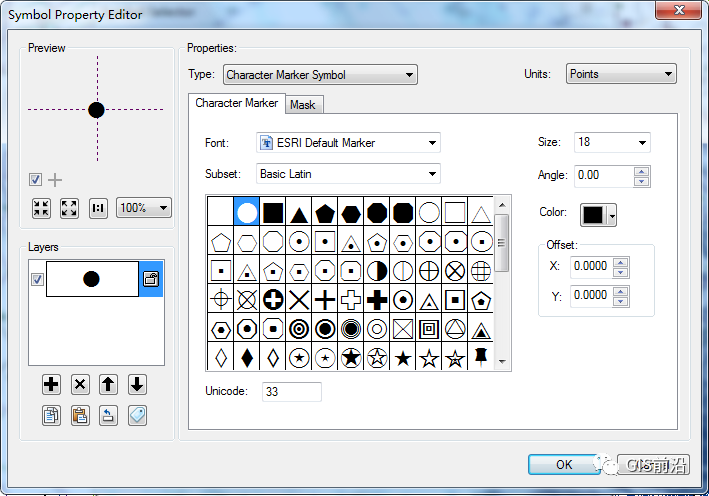Increase the Y offset
The height and width of the screenshot is (496, 709).
point(620,291)
